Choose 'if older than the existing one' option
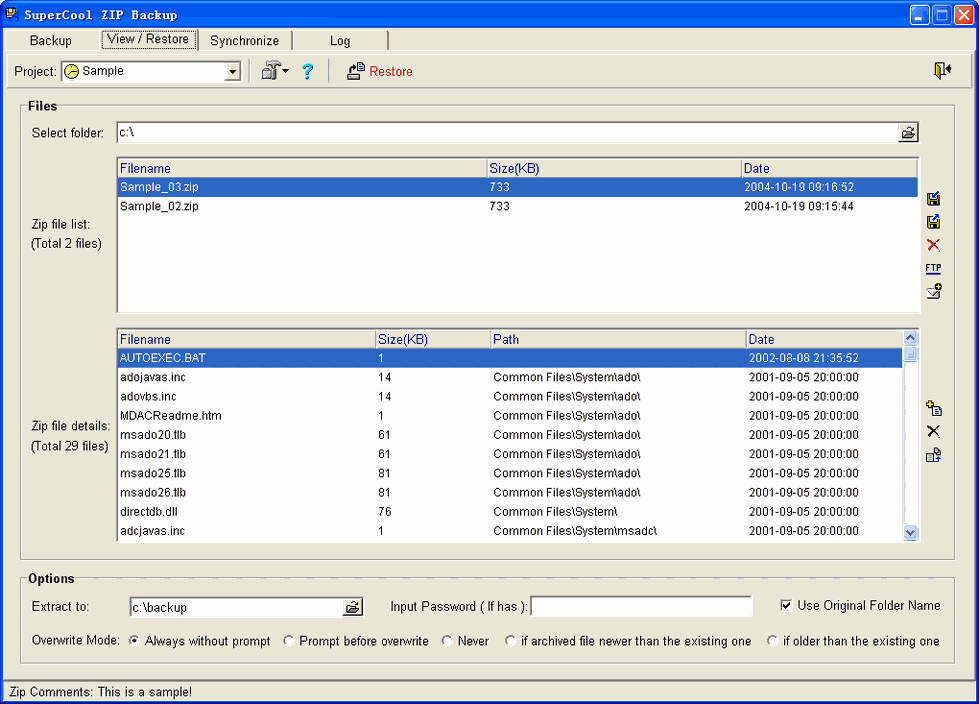 772,641
